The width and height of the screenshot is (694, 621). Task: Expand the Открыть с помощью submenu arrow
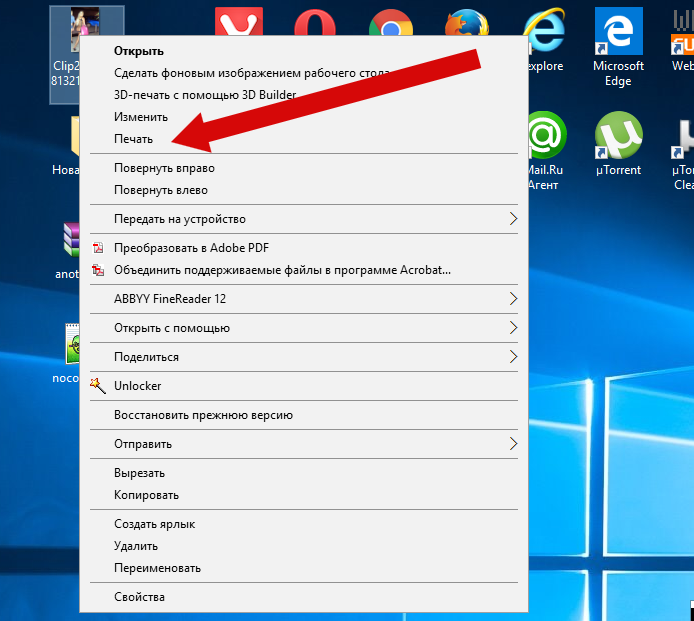click(x=513, y=328)
